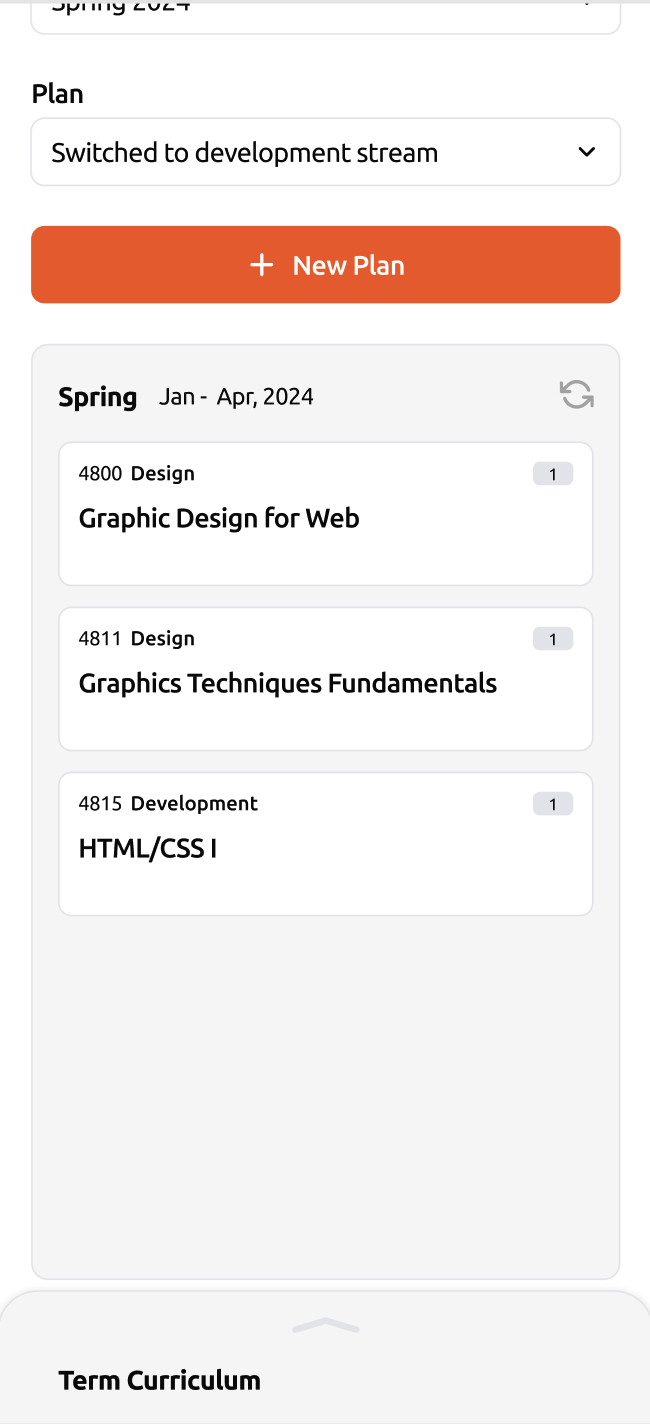The width and height of the screenshot is (650, 1424).
Task: Click the Jan - Apr, 2024 date range
Action: click(236, 397)
